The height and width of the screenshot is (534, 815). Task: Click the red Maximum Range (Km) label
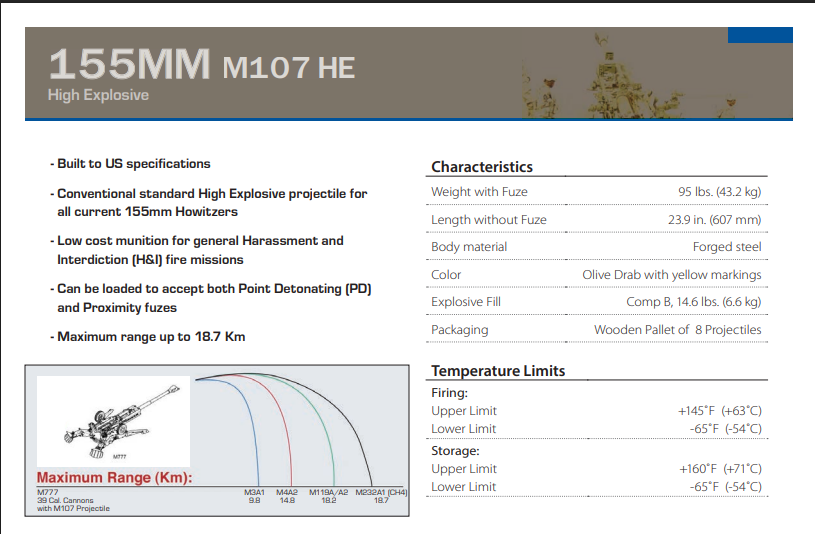(x=115, y=477)
